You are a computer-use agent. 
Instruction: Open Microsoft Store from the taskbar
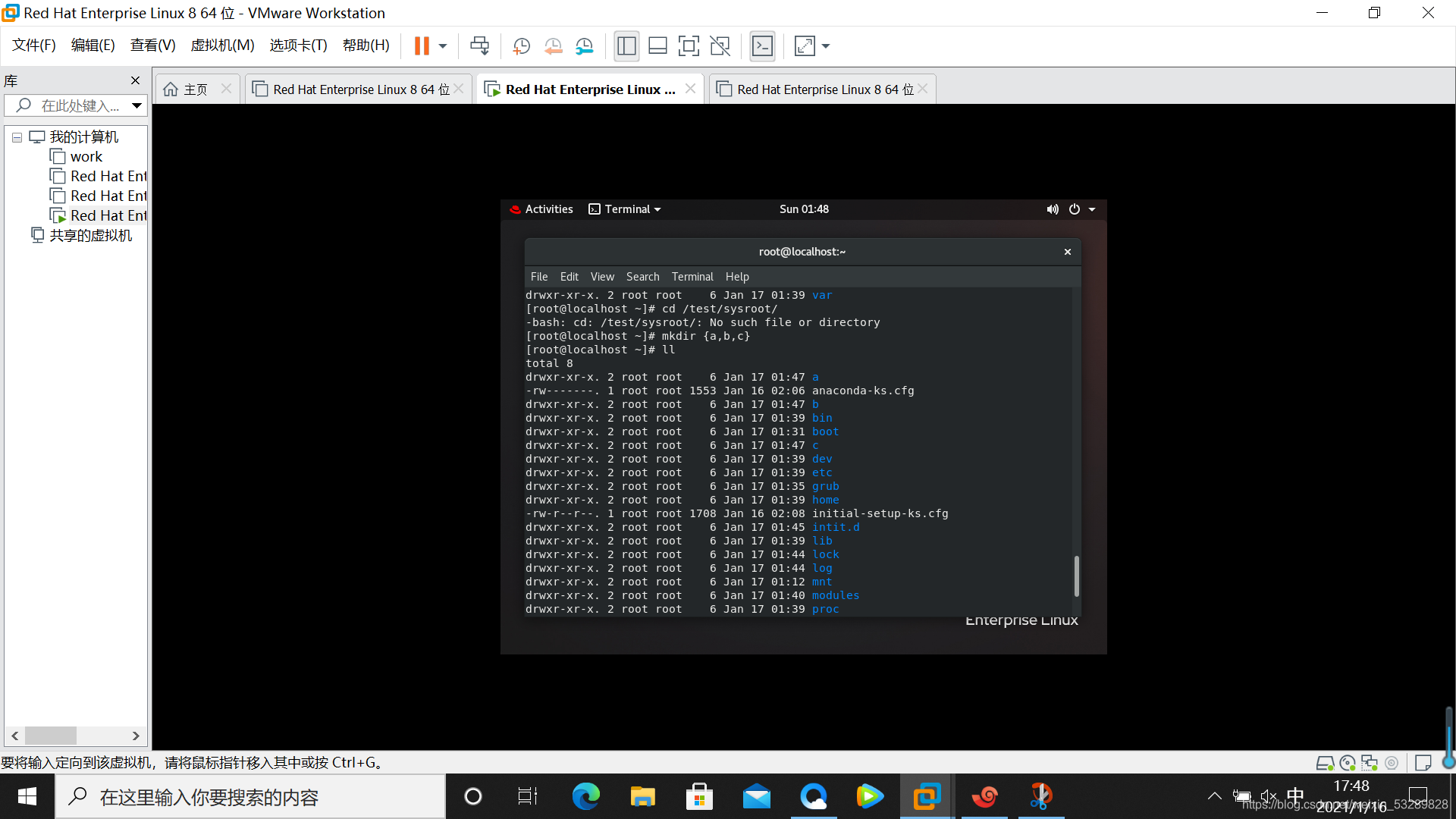pyautogui.click(x=699, y=796)
